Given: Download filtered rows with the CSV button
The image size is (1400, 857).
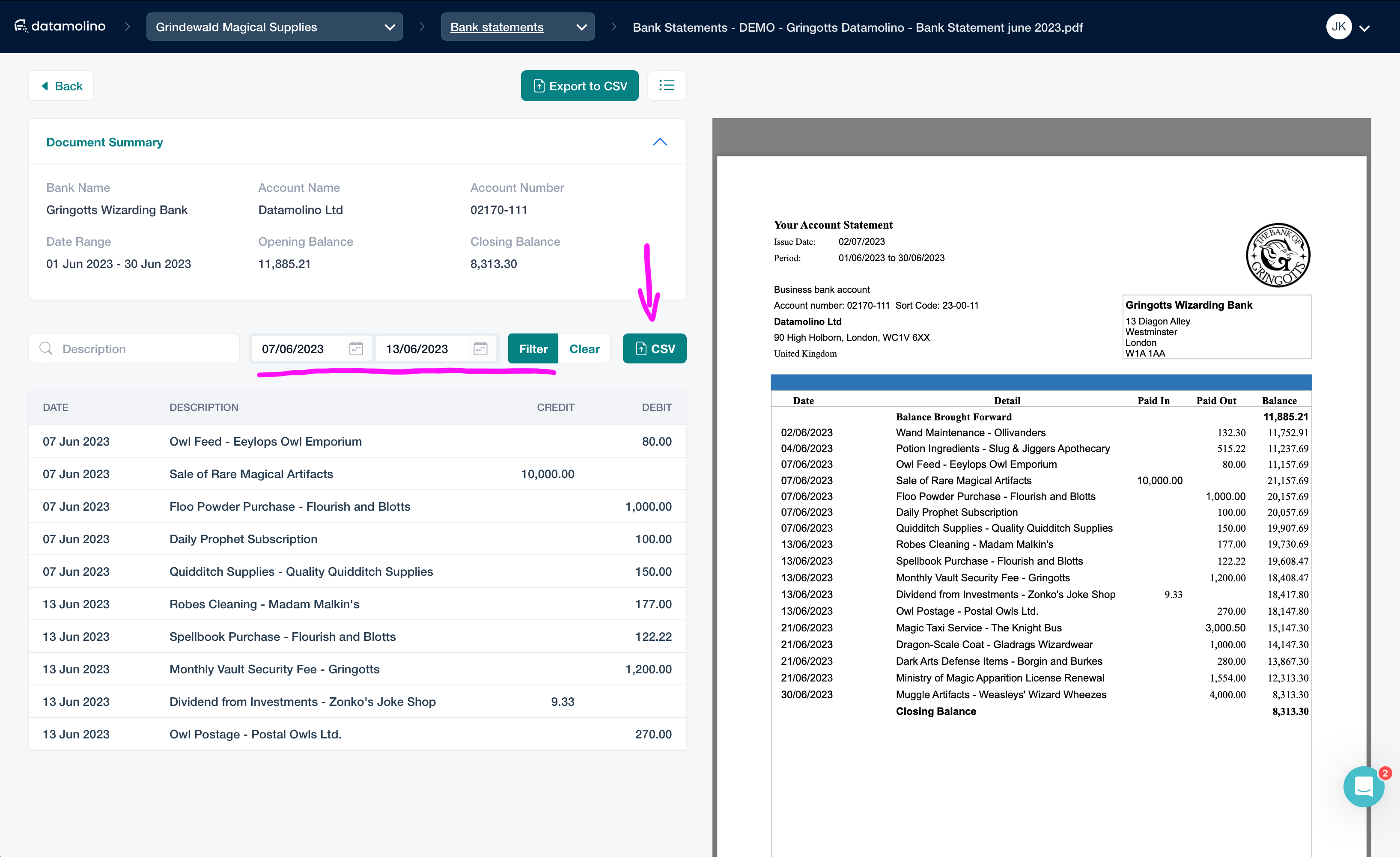Looking at the screenshot, I should [x=655, y=349].
